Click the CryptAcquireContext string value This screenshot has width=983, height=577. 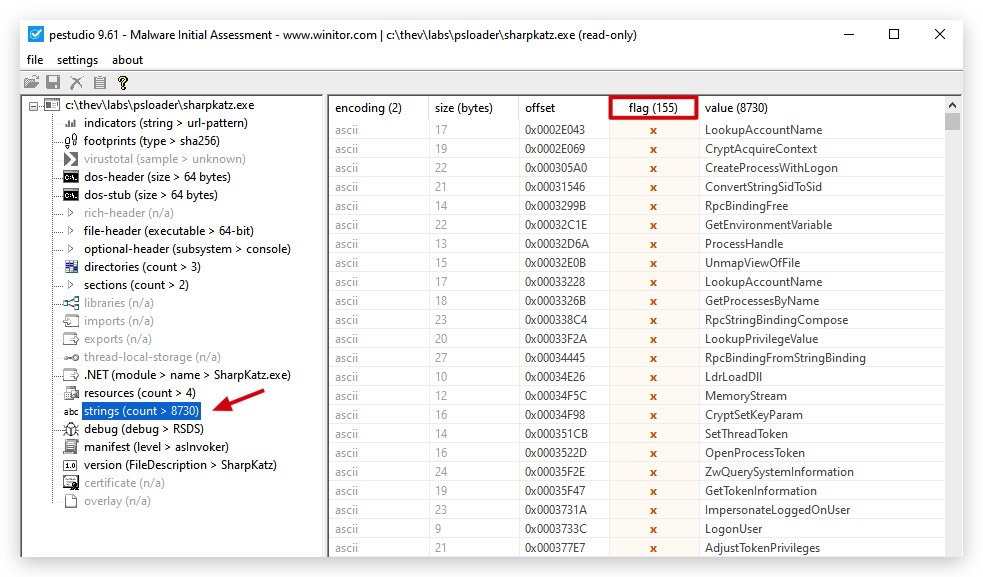pos(760,149)
